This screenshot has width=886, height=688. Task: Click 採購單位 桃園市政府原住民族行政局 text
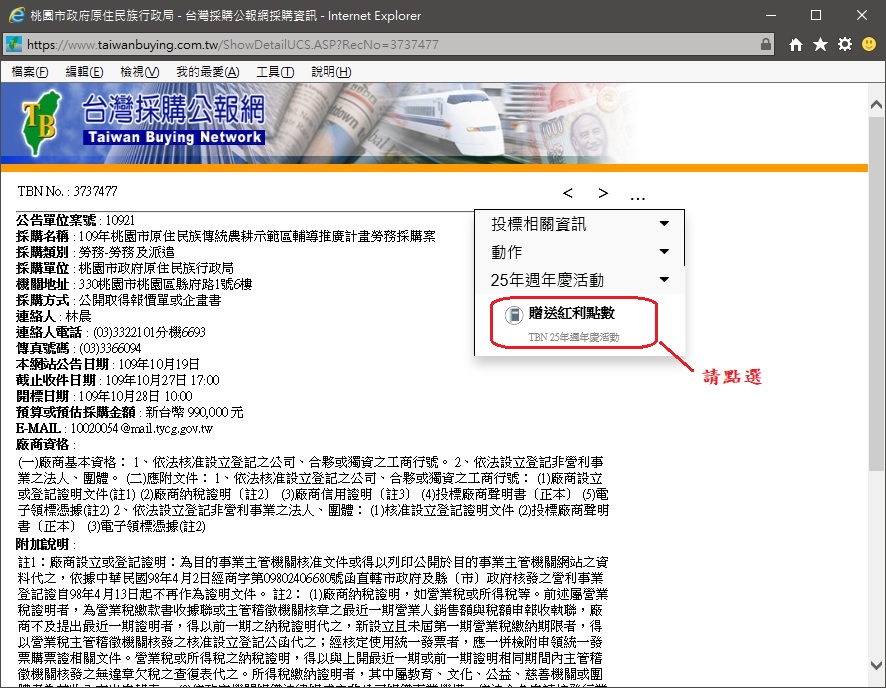tap(125, 268)
